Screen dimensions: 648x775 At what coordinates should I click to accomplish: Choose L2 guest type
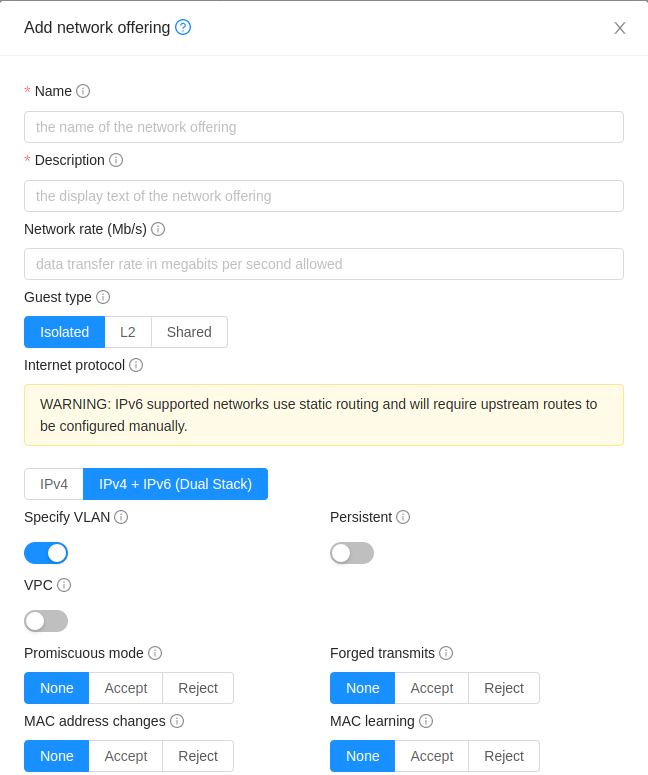128,332
